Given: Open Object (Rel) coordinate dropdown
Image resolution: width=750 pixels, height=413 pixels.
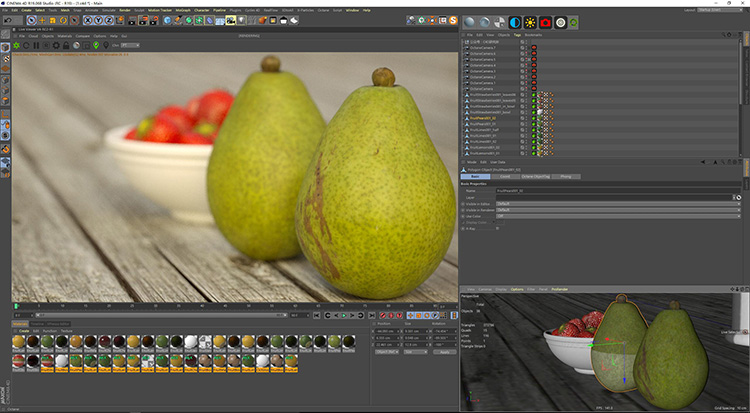Looking at the screenshot, I should (x=387, y=352).
